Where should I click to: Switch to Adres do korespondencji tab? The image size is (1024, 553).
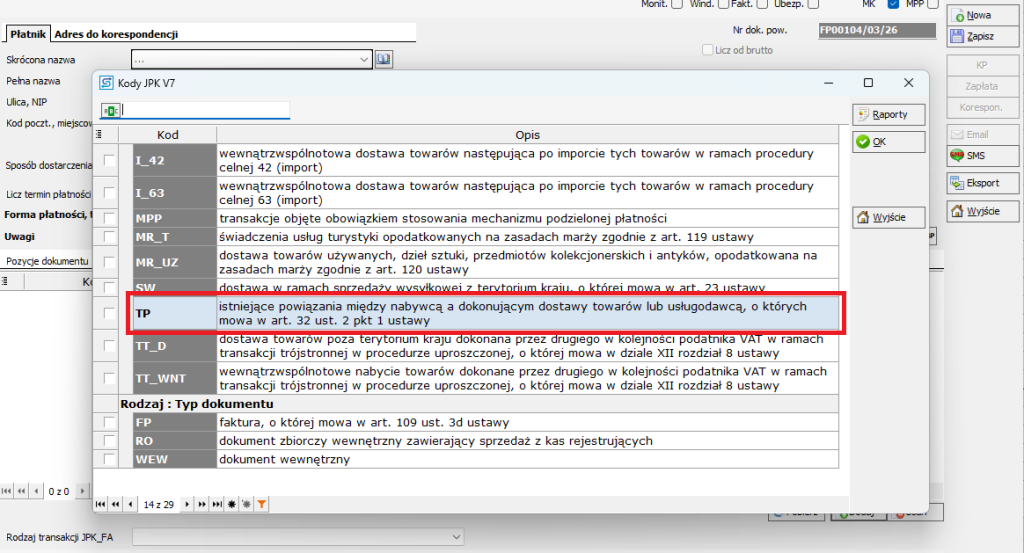[x=115, y=34]
